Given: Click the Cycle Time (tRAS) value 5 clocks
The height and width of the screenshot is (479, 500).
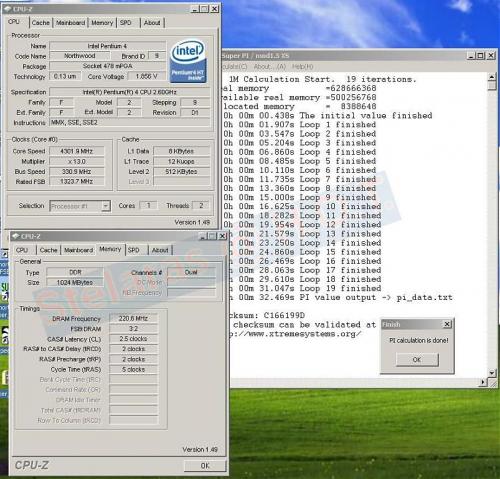Looking at the screenshot, I should (133, 369).
